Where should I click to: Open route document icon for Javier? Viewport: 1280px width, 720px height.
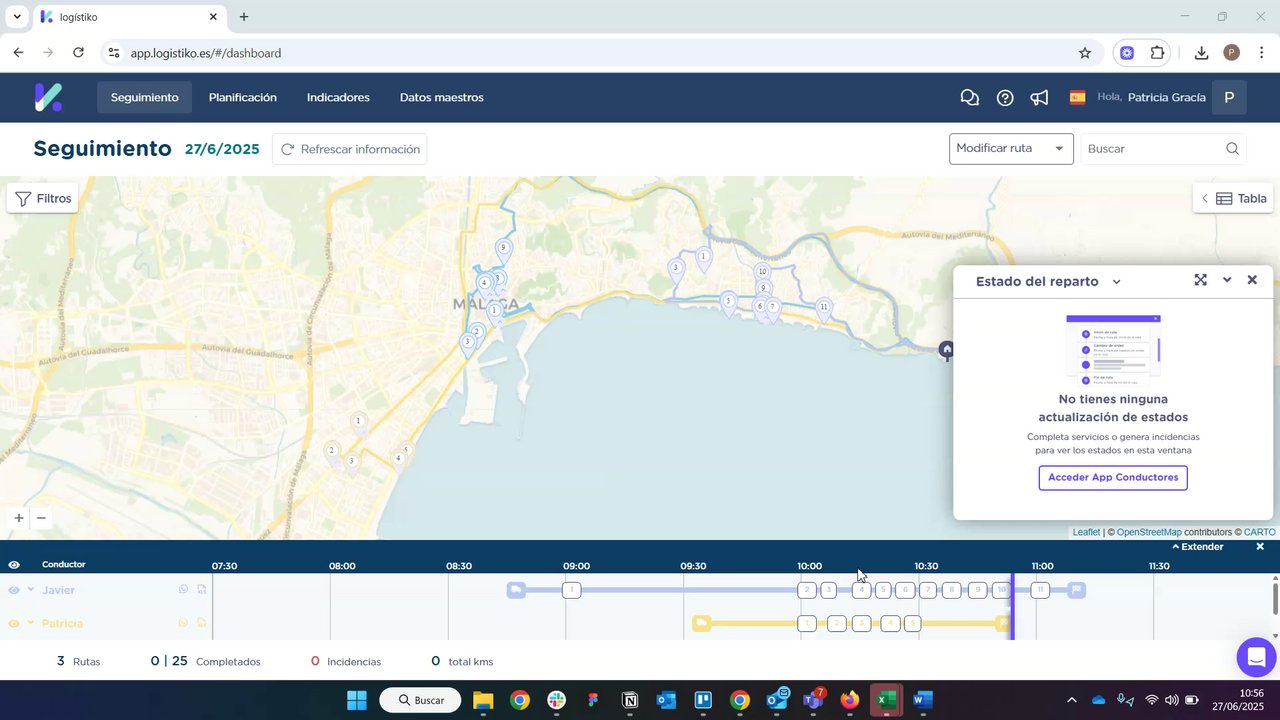201,590
